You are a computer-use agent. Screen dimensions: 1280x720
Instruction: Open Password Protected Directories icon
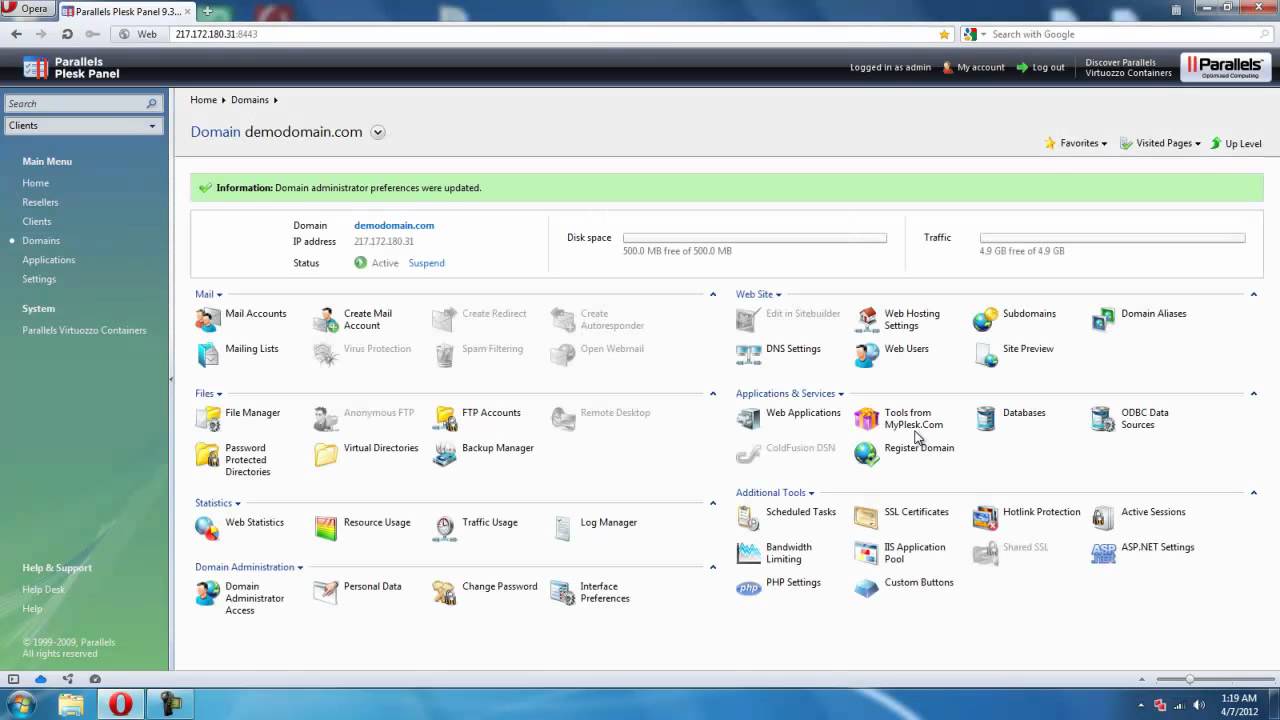click(208, 454)
